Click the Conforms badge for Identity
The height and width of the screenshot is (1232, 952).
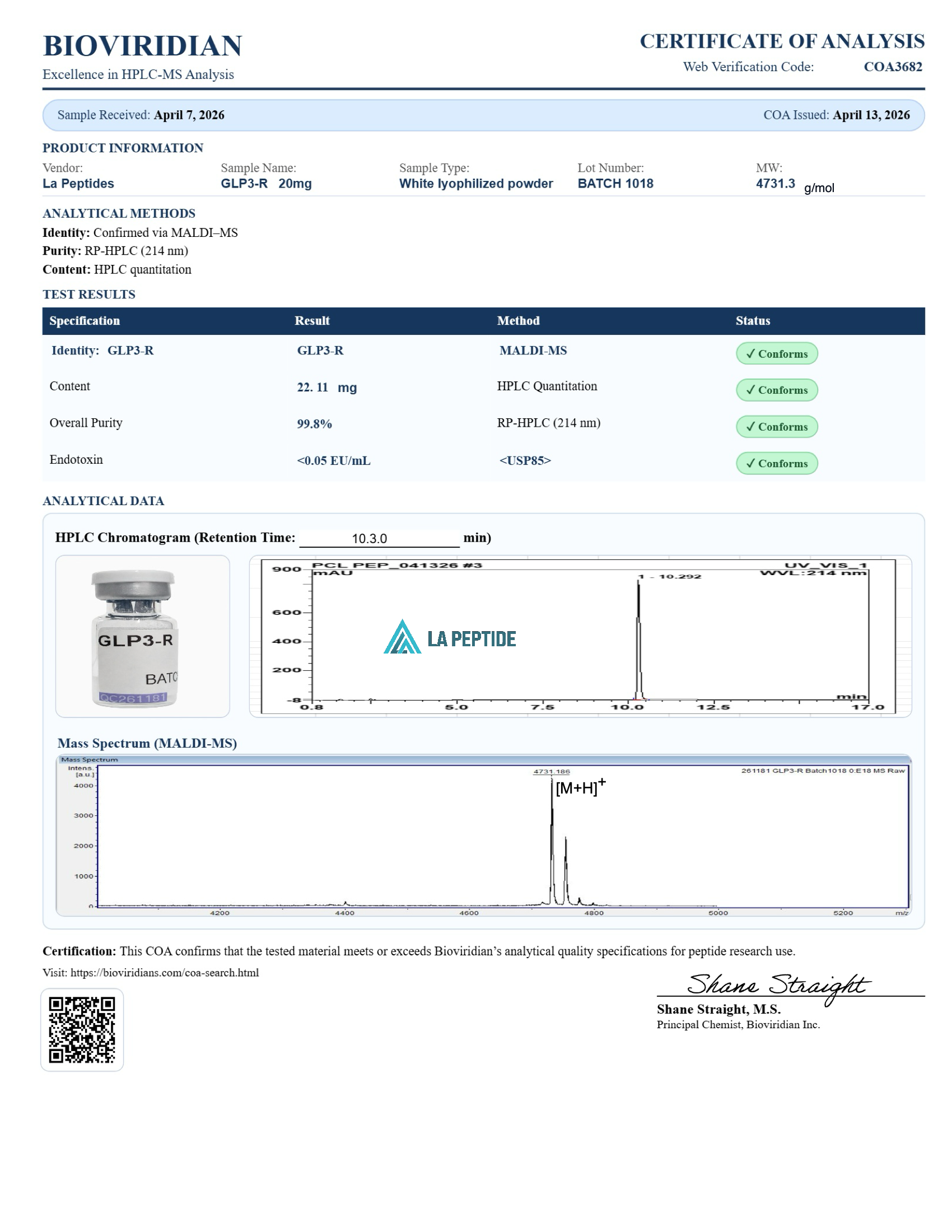coord(776,354)
